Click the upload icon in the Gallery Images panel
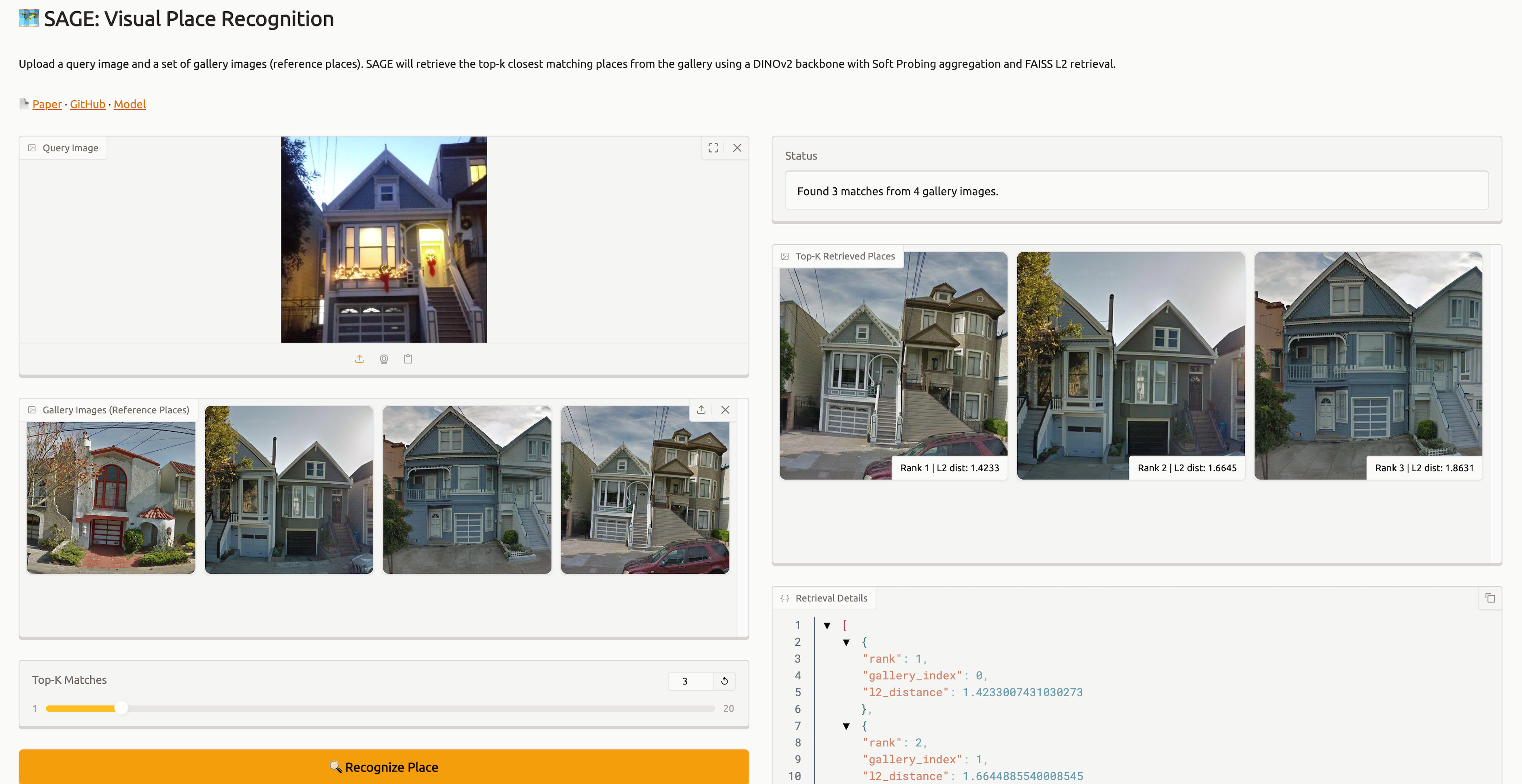The width and height of the screenshot is (1522, 784). [x=701, y=410]
